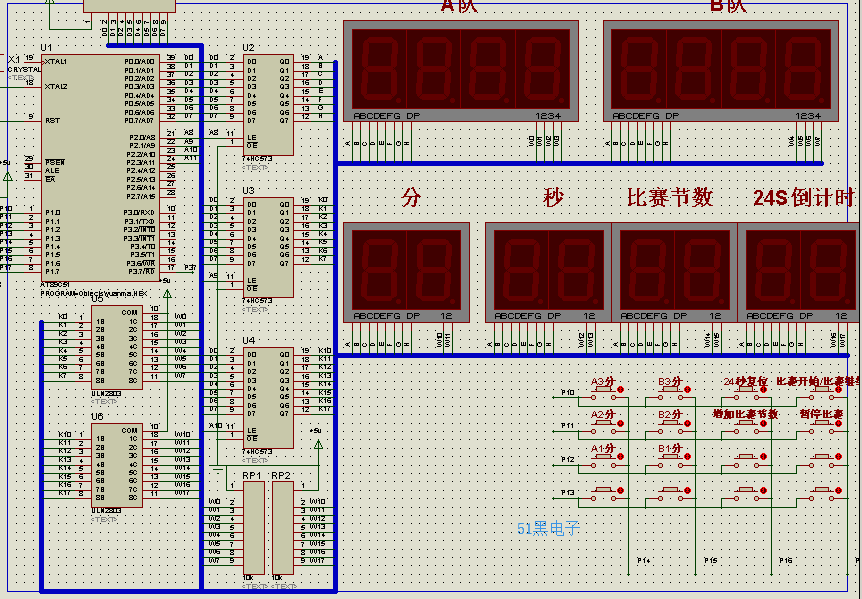The height and width of the screenshot is (599, 862).
Task: Select the U5 ULN2803 driver chip
Action: [x=117, y=348]
